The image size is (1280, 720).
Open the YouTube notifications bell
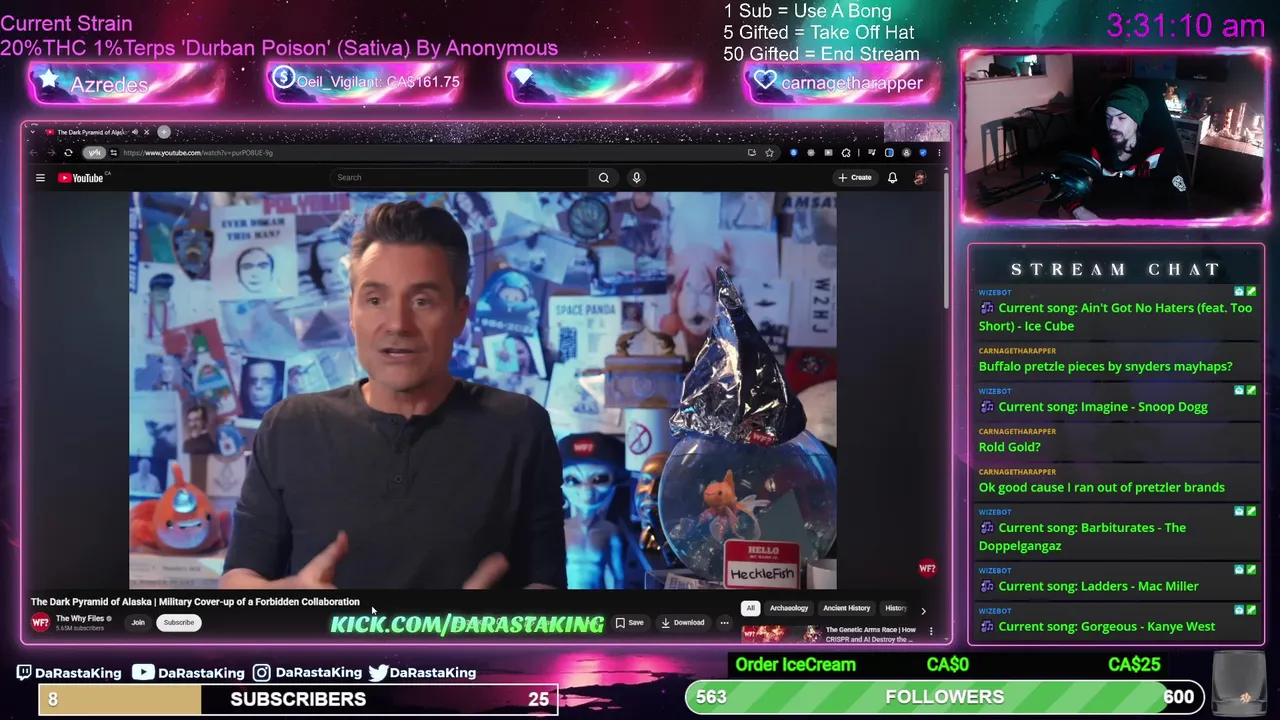[892, 178]
